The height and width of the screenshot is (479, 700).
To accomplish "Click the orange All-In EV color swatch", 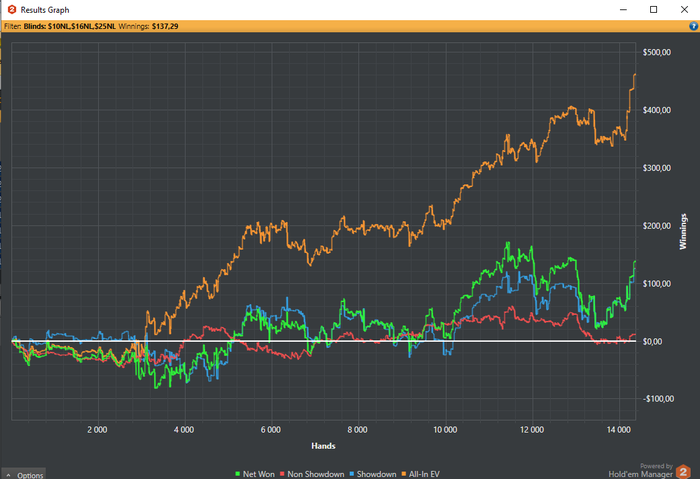I will (x=404, y=474).
